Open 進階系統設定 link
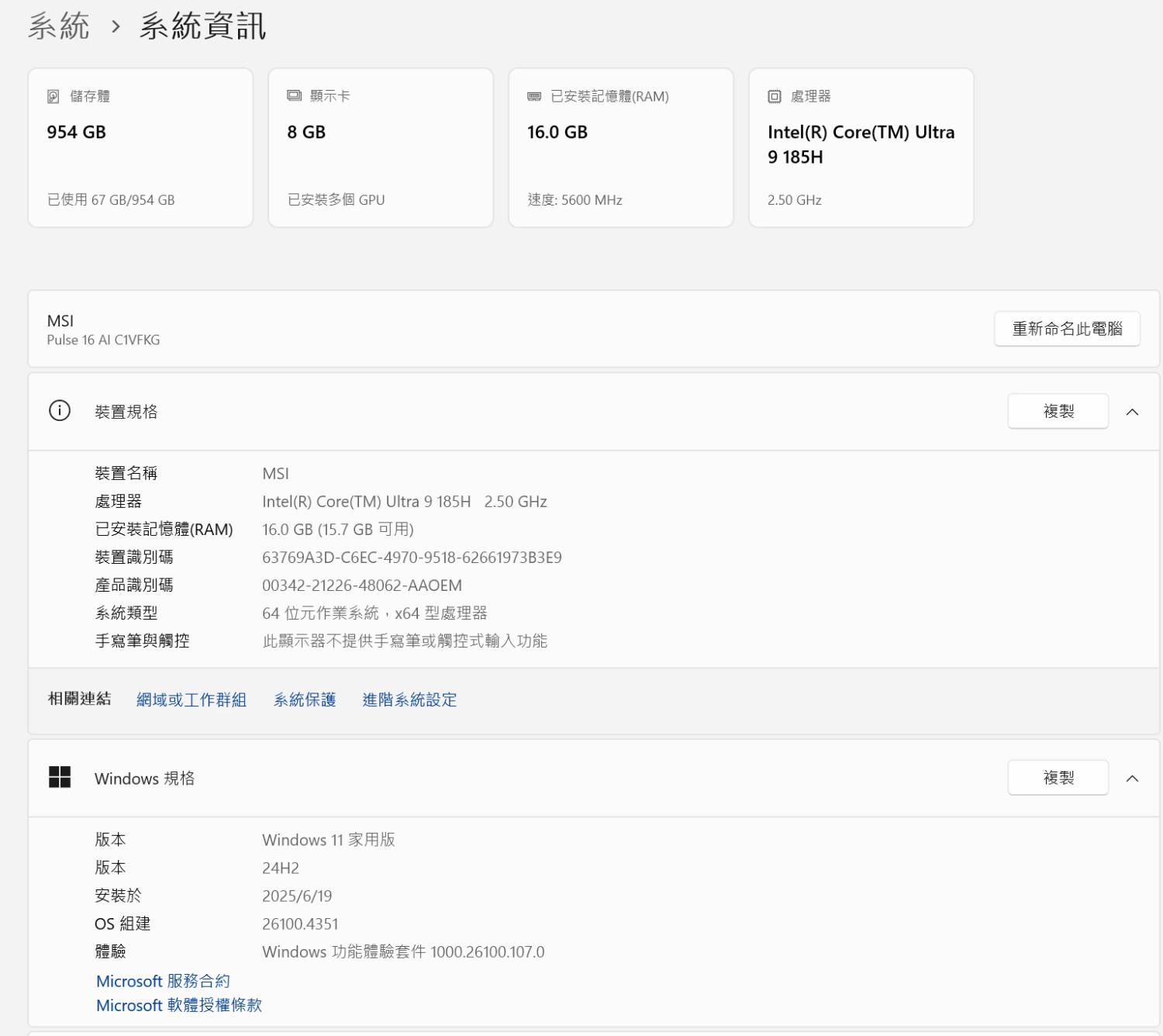Image resolution: width=1163 pixels, height=1036 pixels. (x=409, y=699)
